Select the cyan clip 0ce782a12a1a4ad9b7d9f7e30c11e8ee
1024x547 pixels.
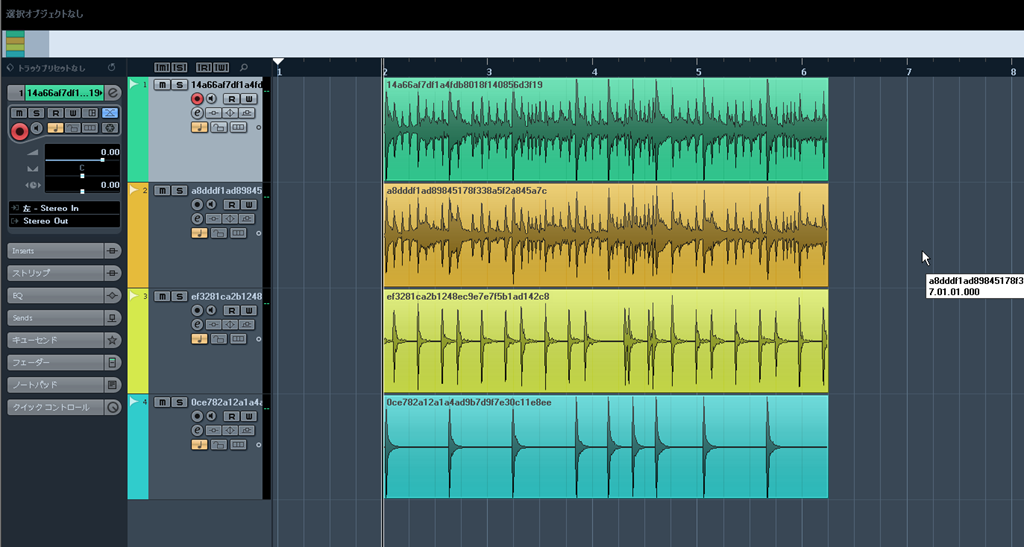pyautogui.click(x=605, y=446)
